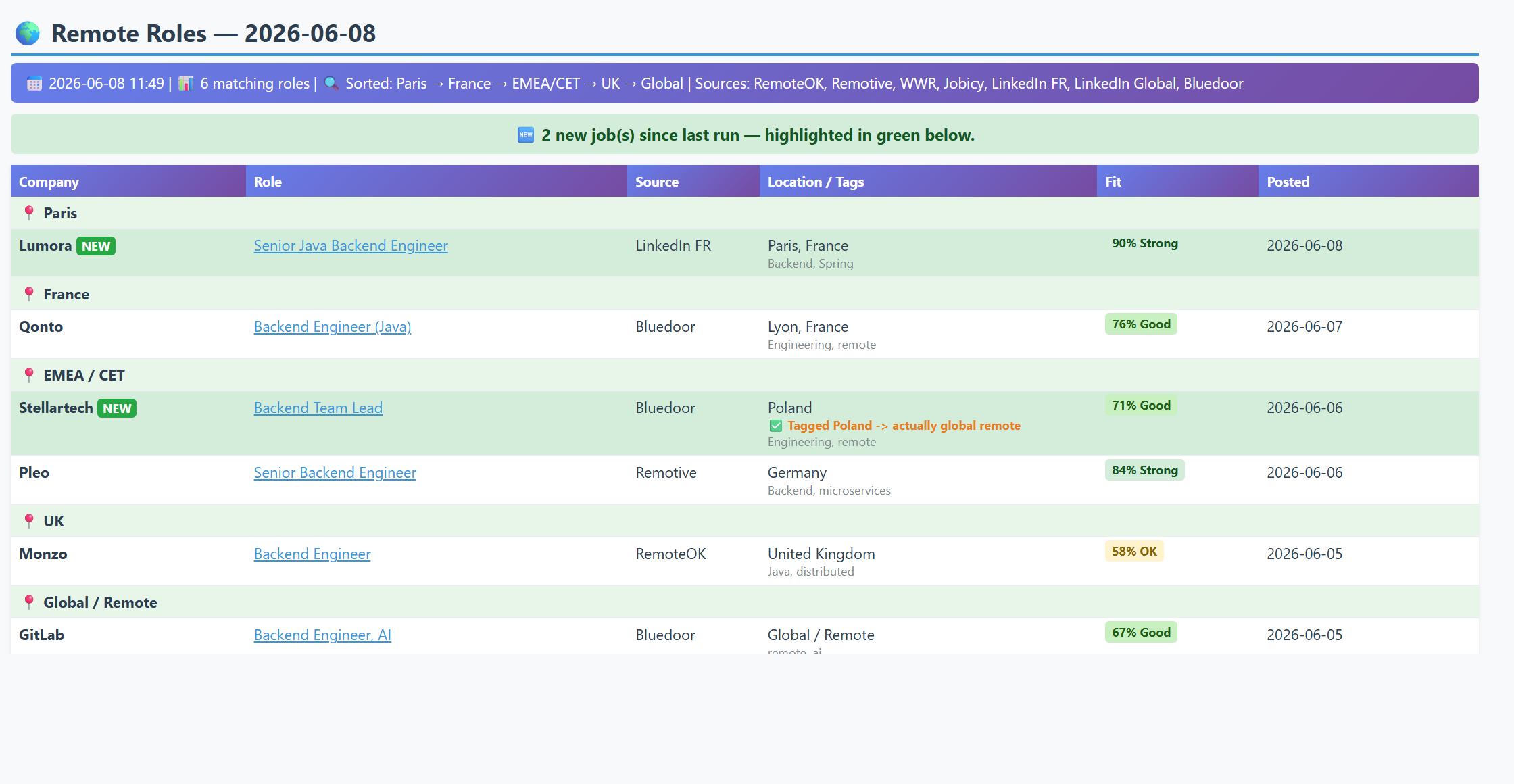The width and height of the screenshot is (1514, 784).
Task: Click the Global / Remote location in GitLab row
Action: pyautogui.click(x=821, y=635)
